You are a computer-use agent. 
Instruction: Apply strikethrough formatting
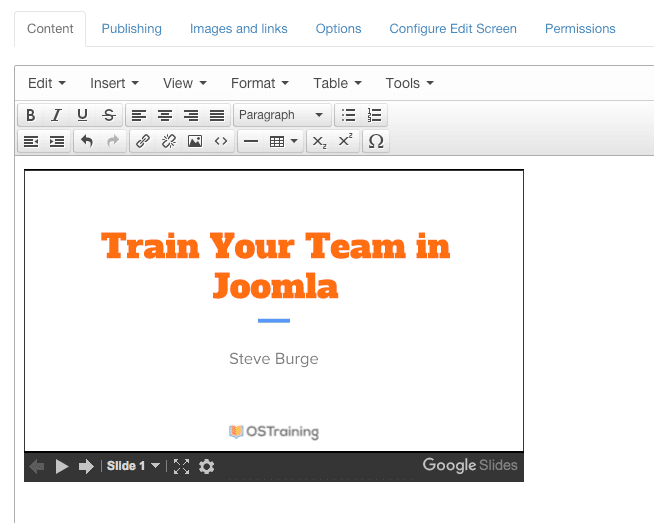[x=109, y=115]
